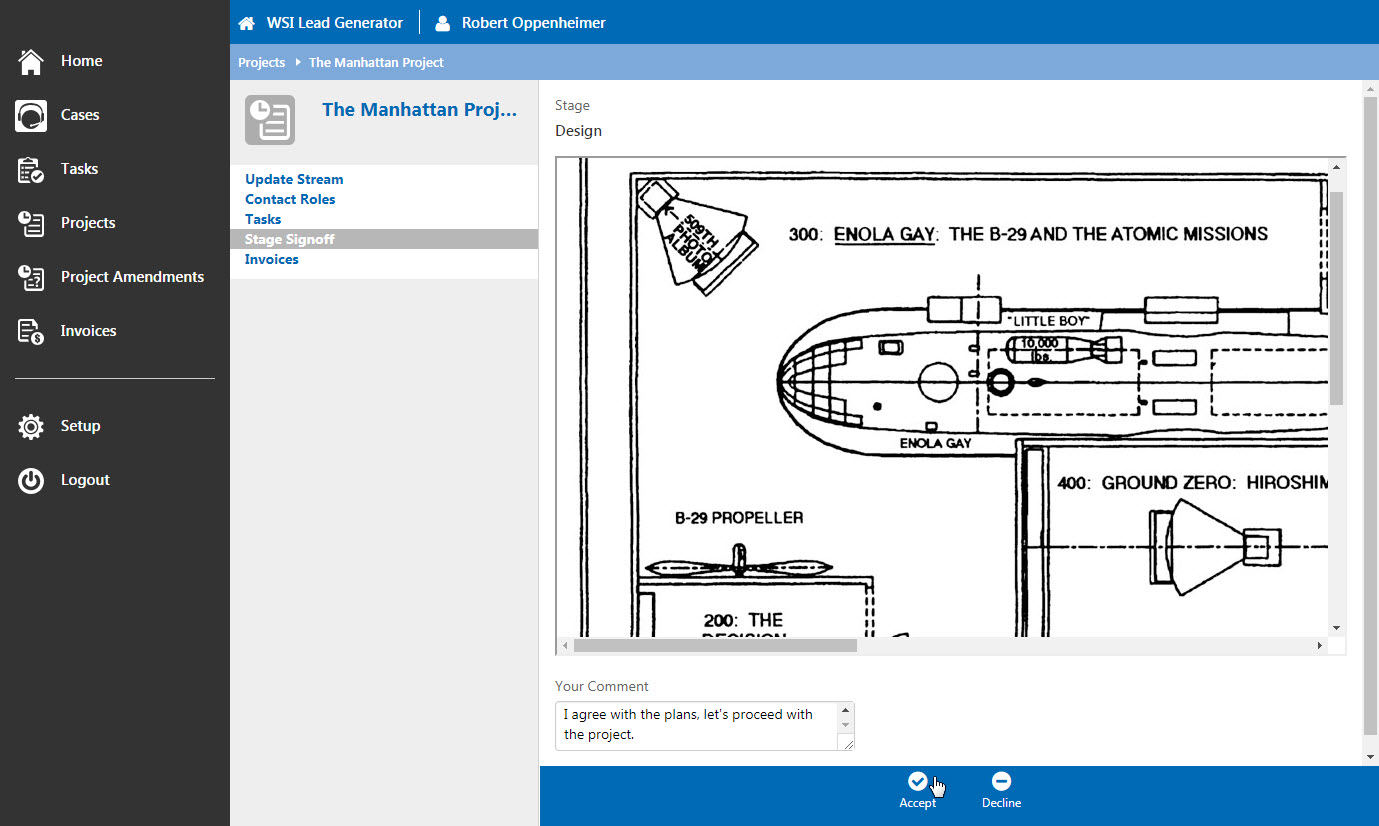This screenshot has height=826, width=1379.
Task: Click the Accept checkmark icon
Action: 917,781
